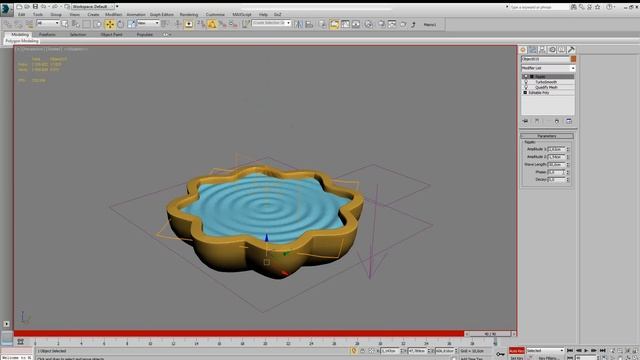Open the Create command panel tab
This screenshot has height=360, width=640.
[x=523, y=50]
